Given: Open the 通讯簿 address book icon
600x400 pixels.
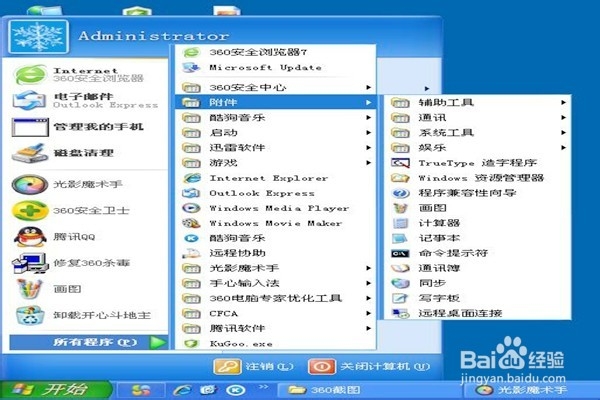Looking at the screenshot, I should 400,268.
